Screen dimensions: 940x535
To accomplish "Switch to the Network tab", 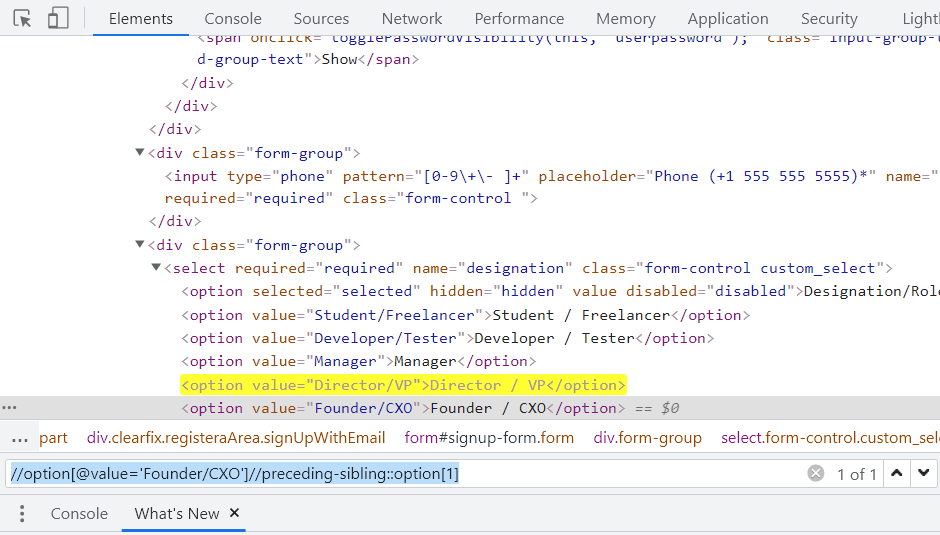I will click(412, 19).
